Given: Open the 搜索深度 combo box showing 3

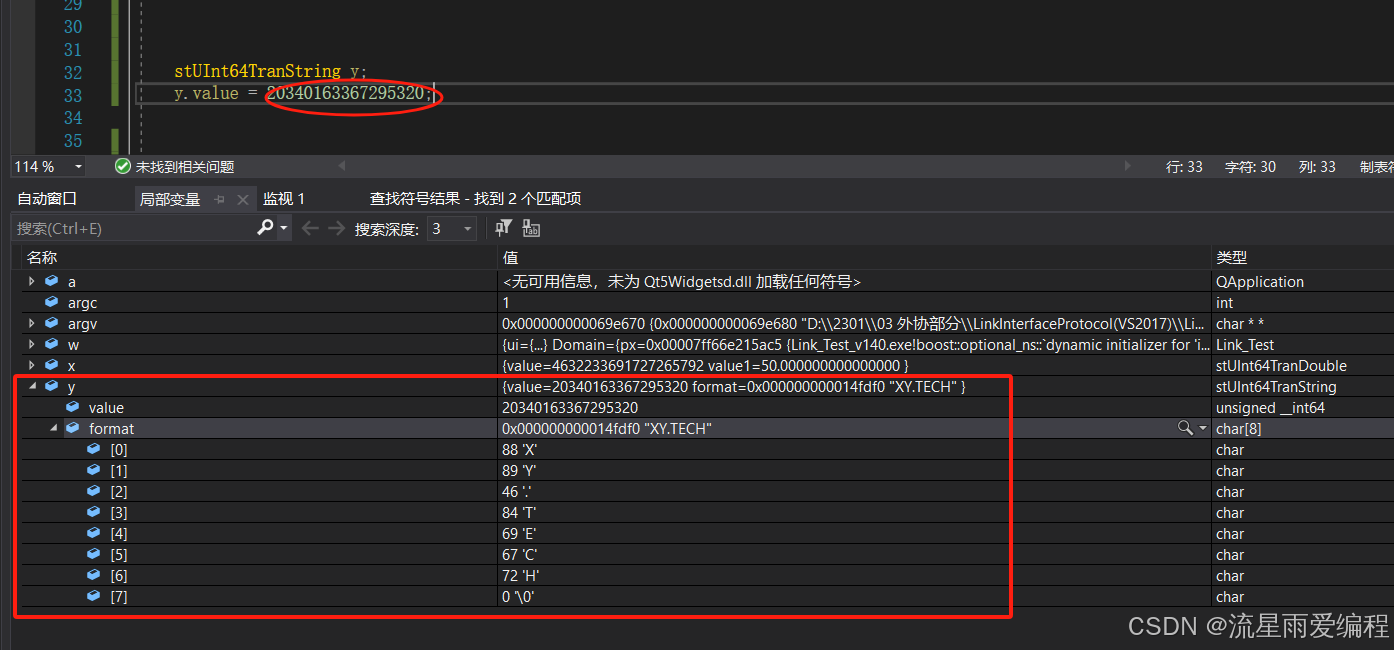Looking at the screenshot, I should 452,228.
